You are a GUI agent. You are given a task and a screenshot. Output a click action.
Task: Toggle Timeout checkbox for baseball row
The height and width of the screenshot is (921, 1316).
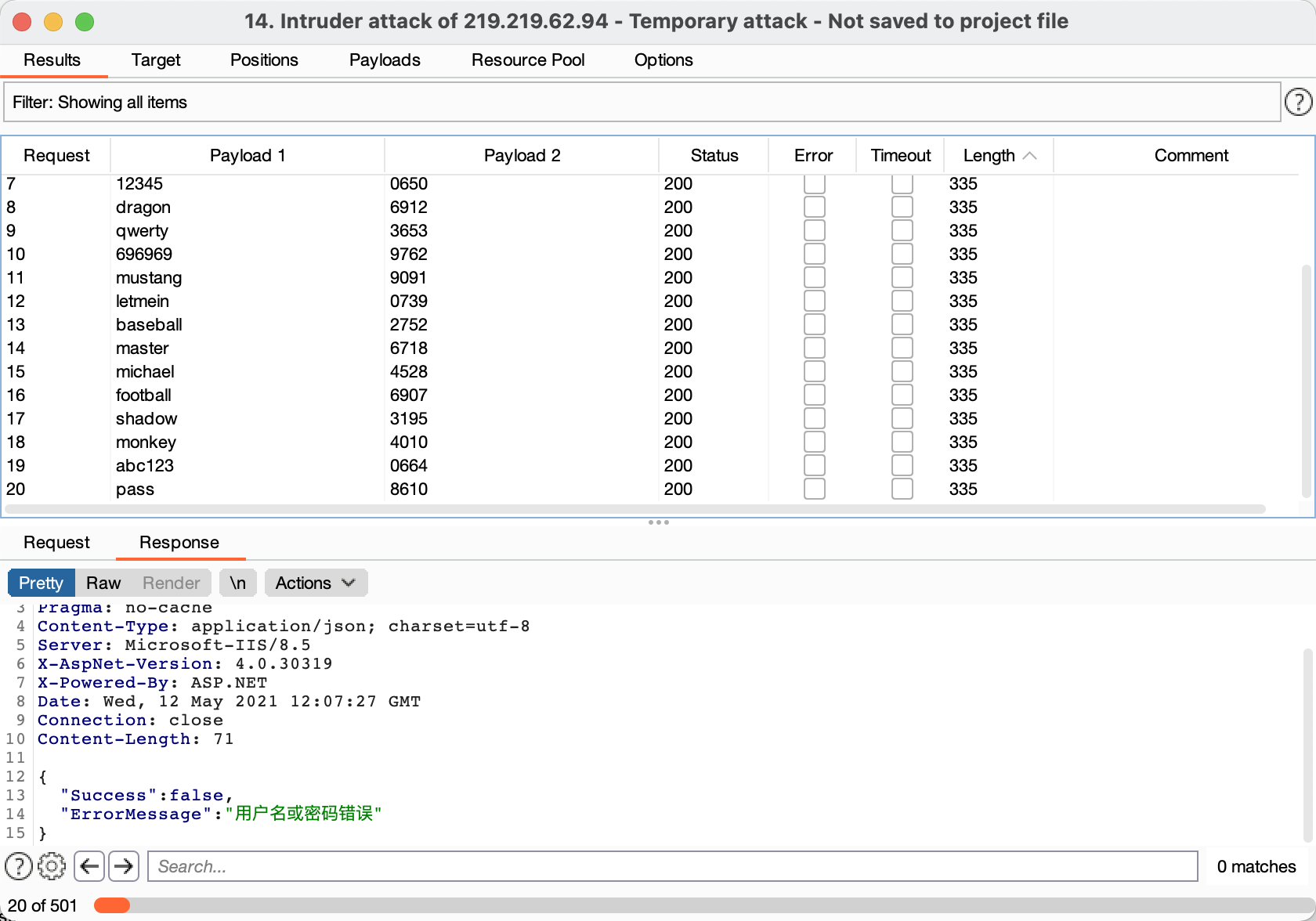pos(902,324)
